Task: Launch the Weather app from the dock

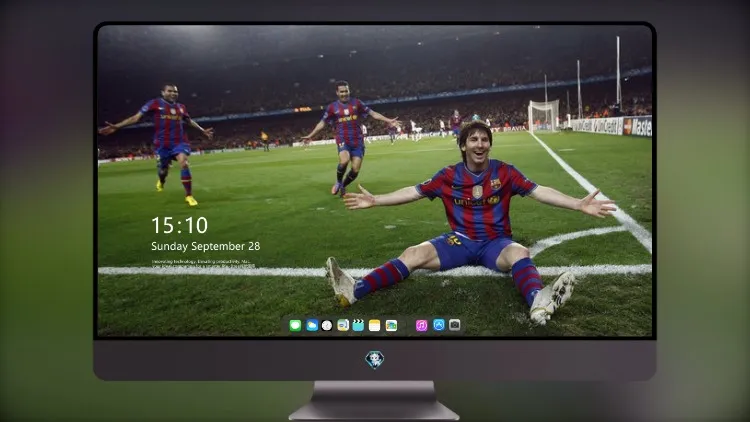Action: (312, 326)
